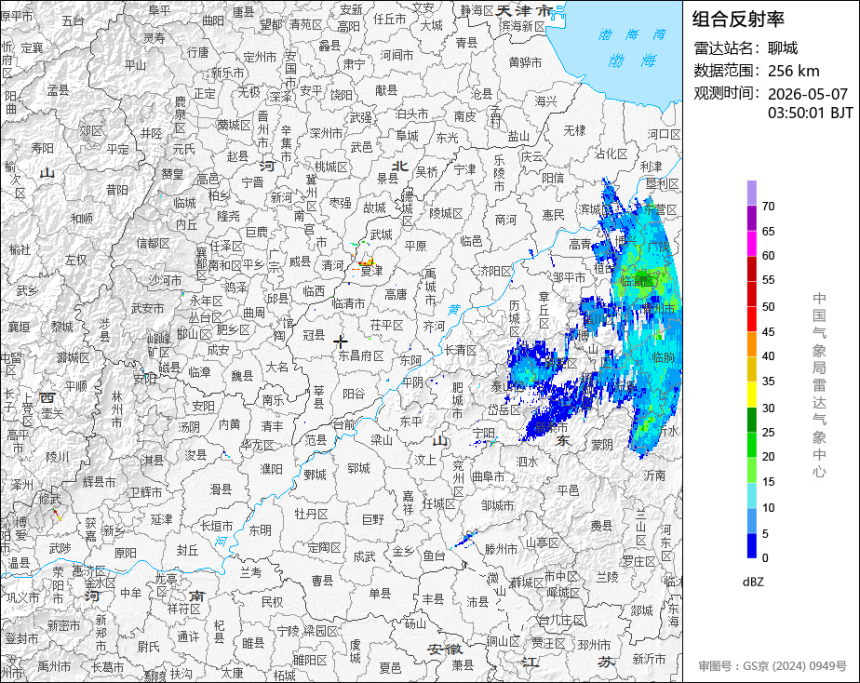The height and width of the screenshot is (683, 860).
Task: Click the 辉县市 map label
Action: click(99, 482)
